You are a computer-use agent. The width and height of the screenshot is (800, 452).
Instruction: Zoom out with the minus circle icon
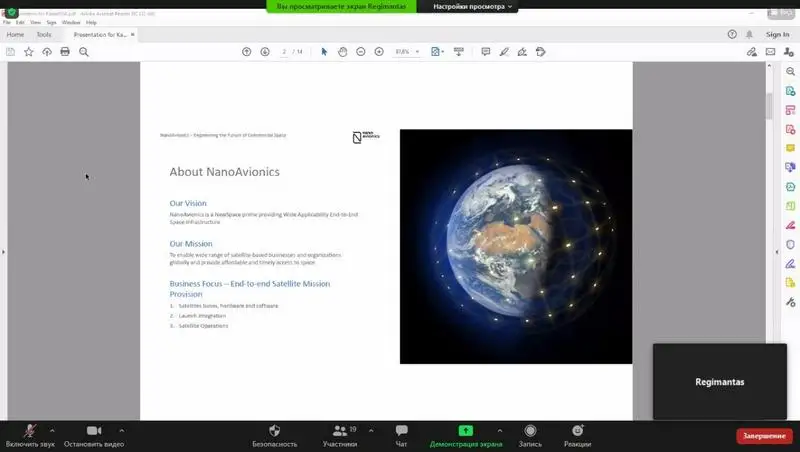click(x=361, y=52)
